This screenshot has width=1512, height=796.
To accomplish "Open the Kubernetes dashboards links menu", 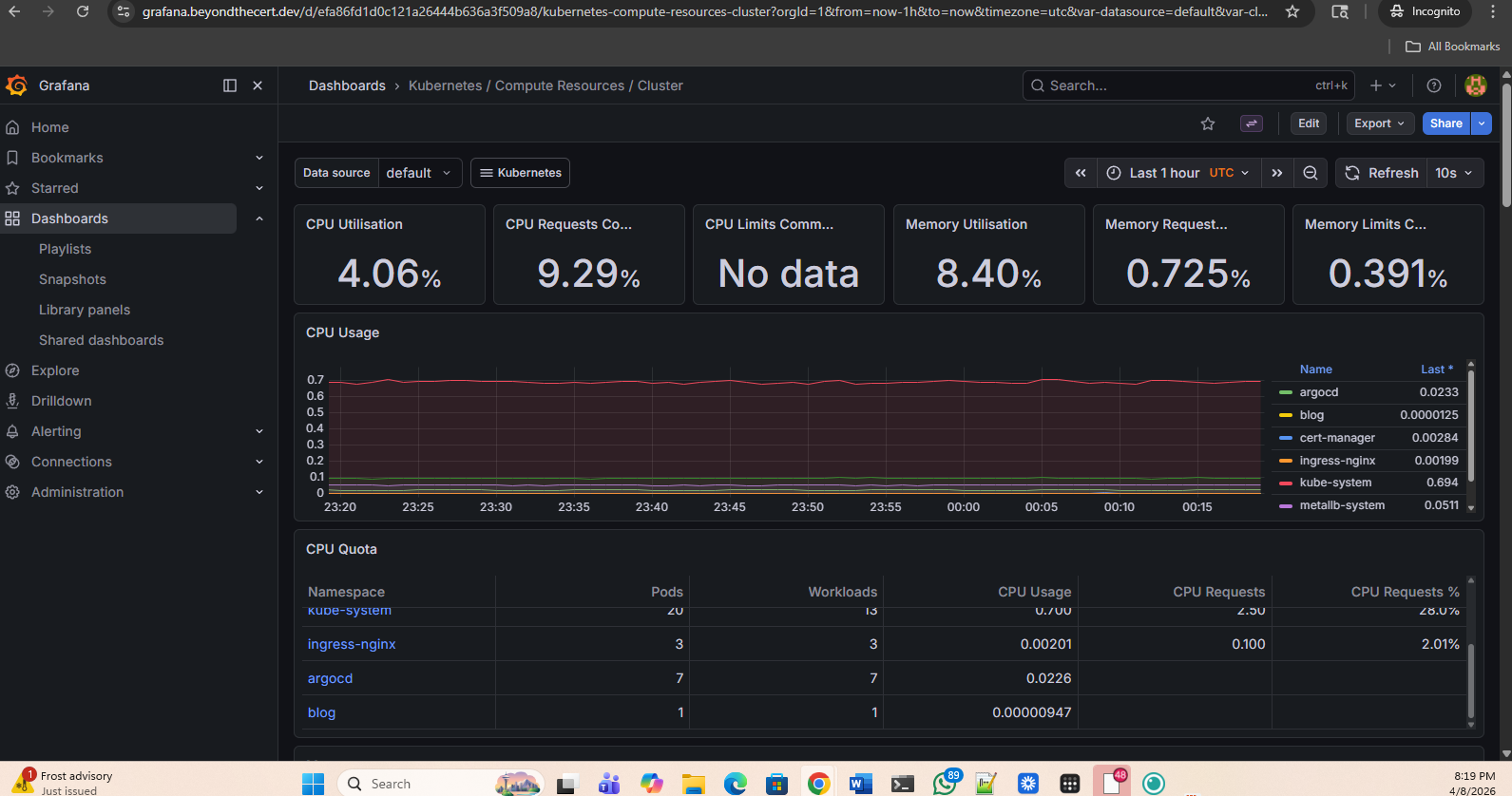I will coord(520,173).
